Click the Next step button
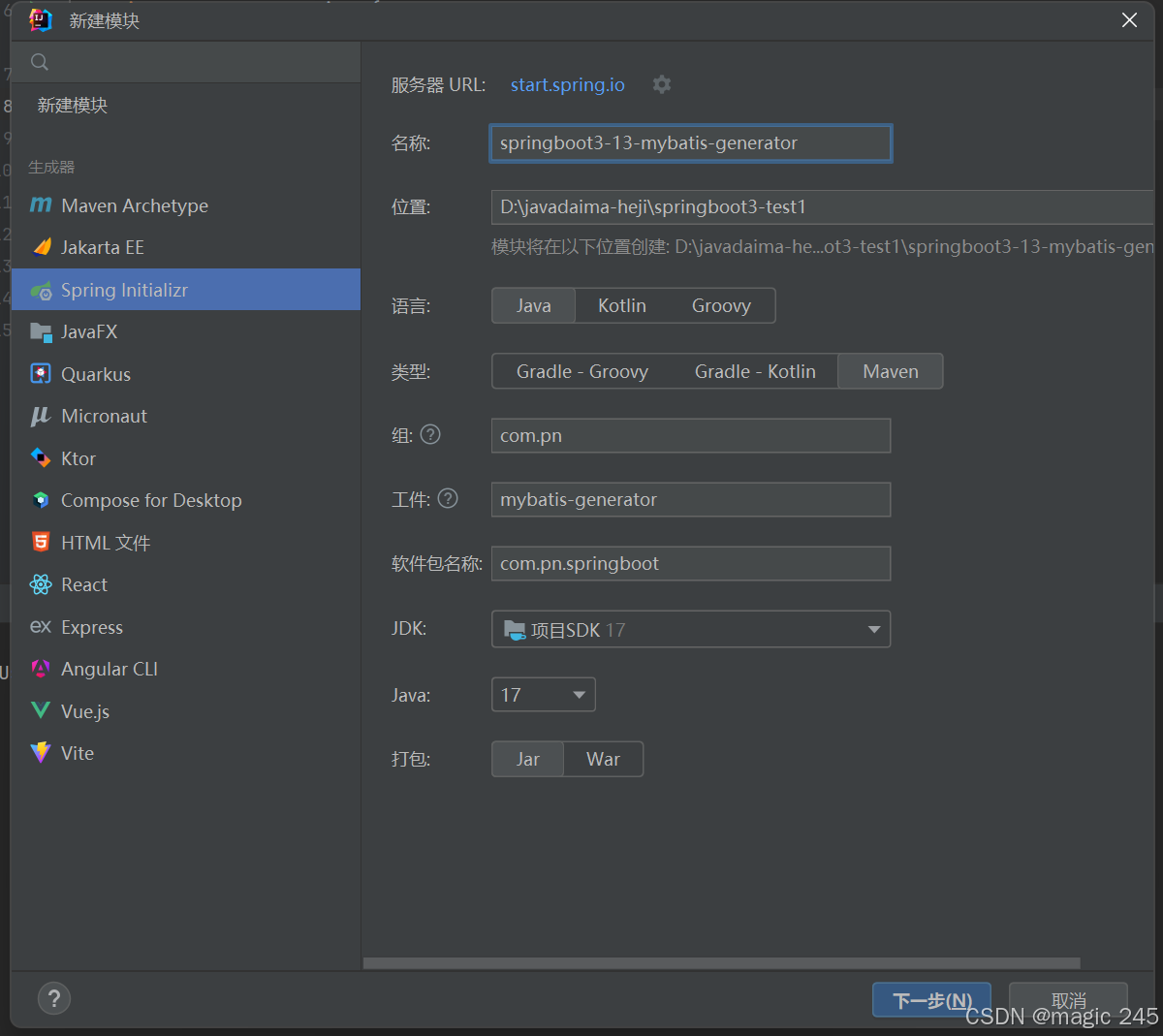Screen dimensions: 1163x1036 [x=931, y=1000]
